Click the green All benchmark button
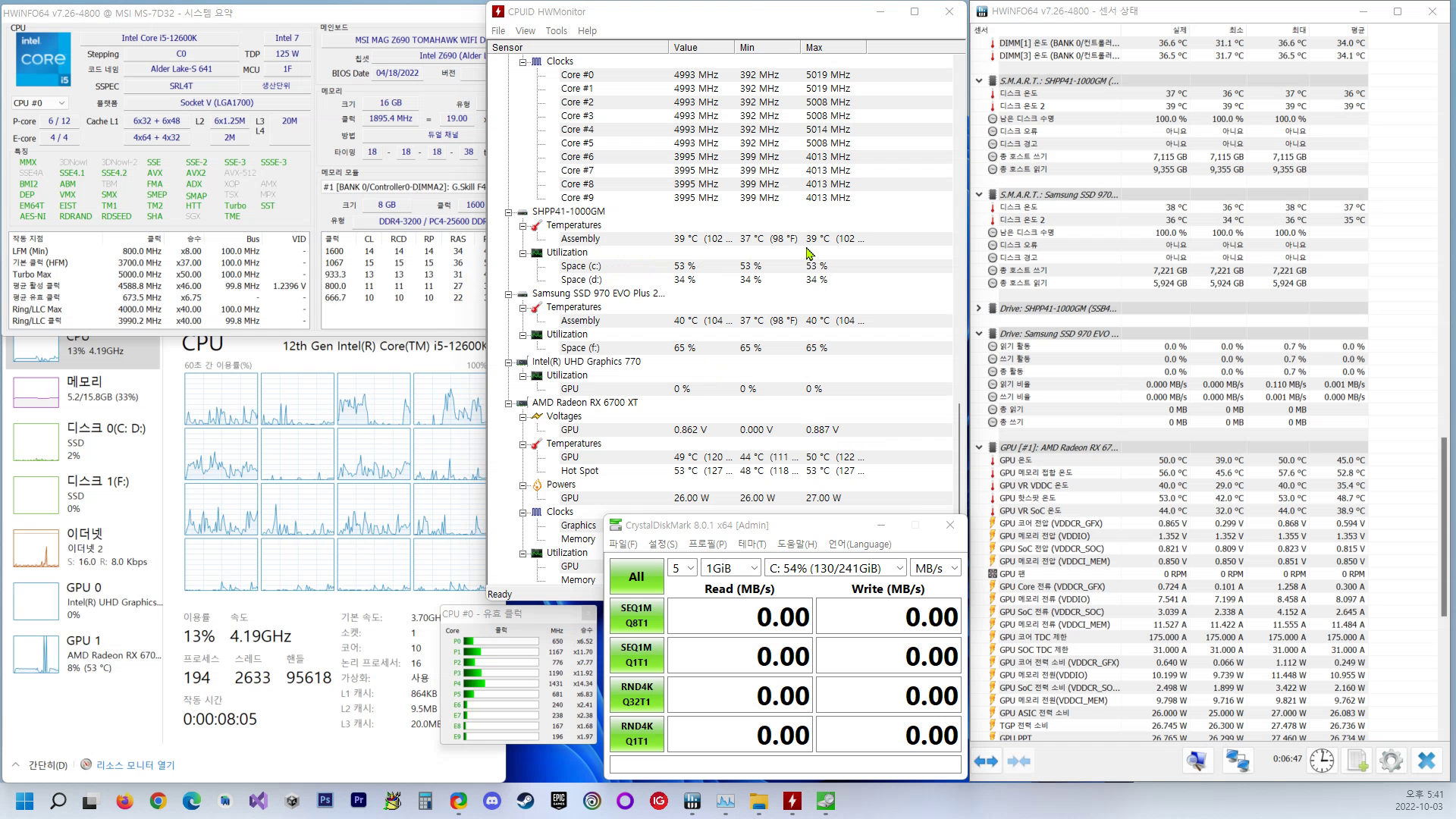 pos(636,576)
